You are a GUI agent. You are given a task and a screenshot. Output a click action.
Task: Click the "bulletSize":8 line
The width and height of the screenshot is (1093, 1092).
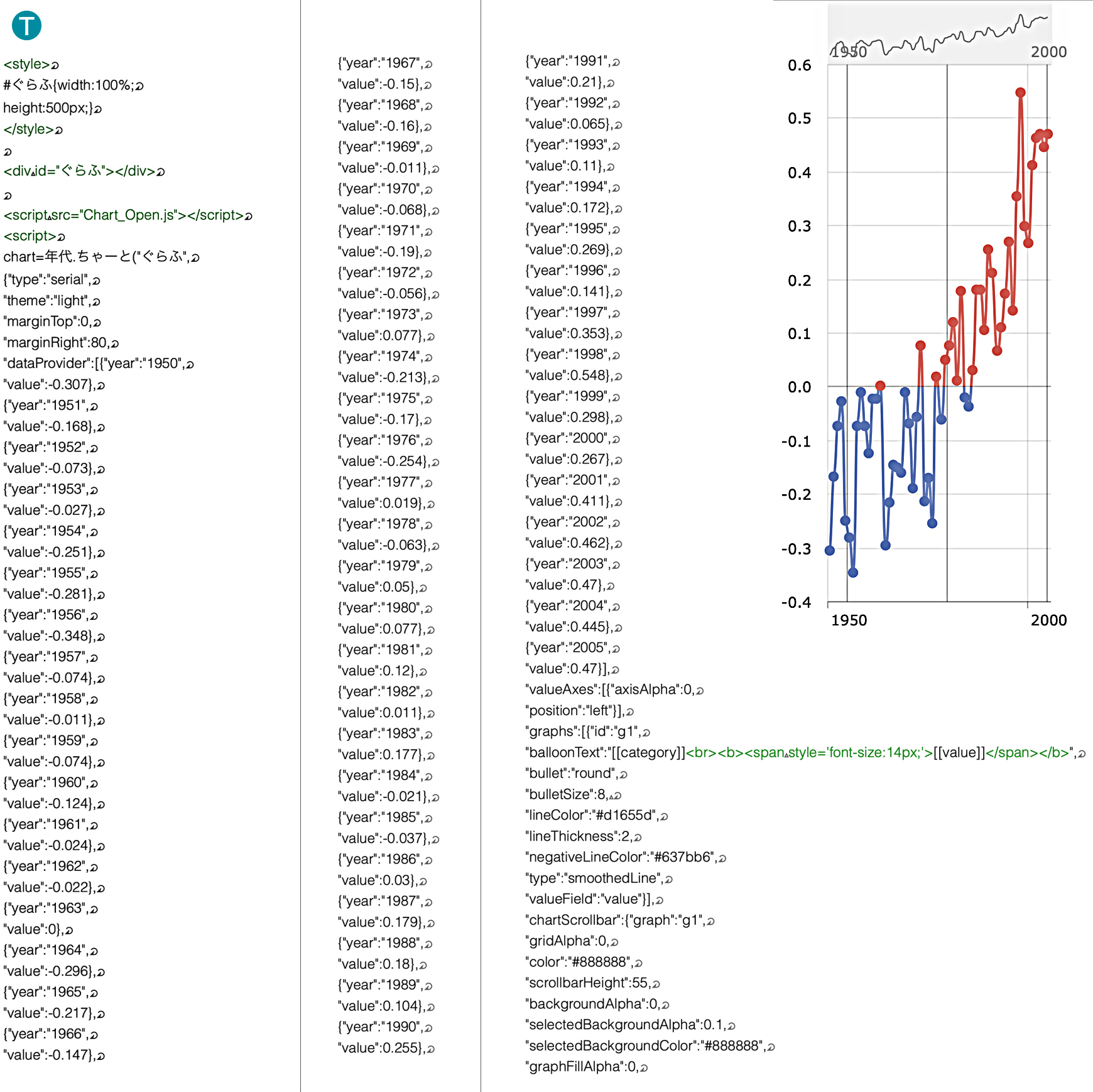coord(574,795)
